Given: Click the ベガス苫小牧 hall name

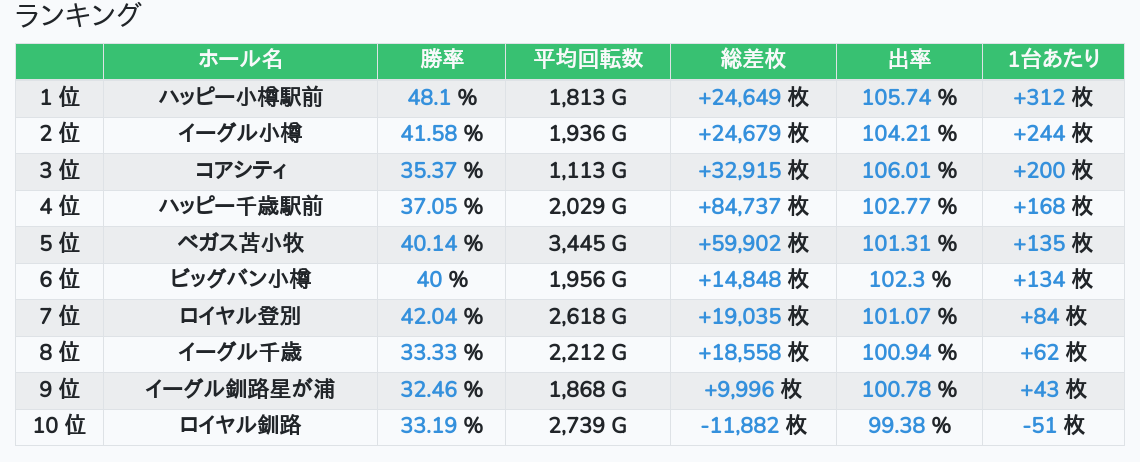Looking at the screenshot, I should [x=240, y=243].
